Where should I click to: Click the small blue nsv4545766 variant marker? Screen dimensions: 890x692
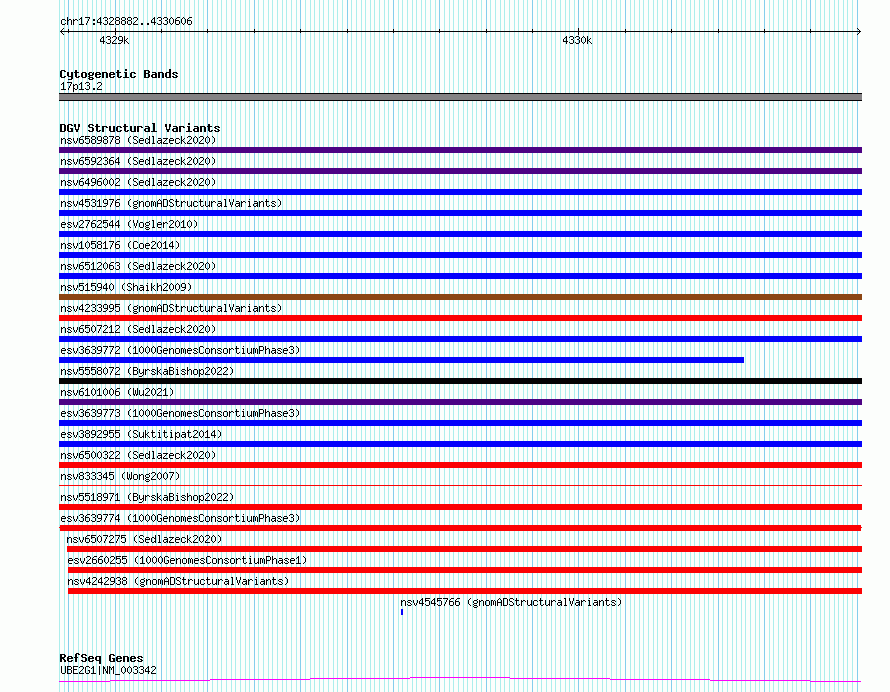point(402,612)
